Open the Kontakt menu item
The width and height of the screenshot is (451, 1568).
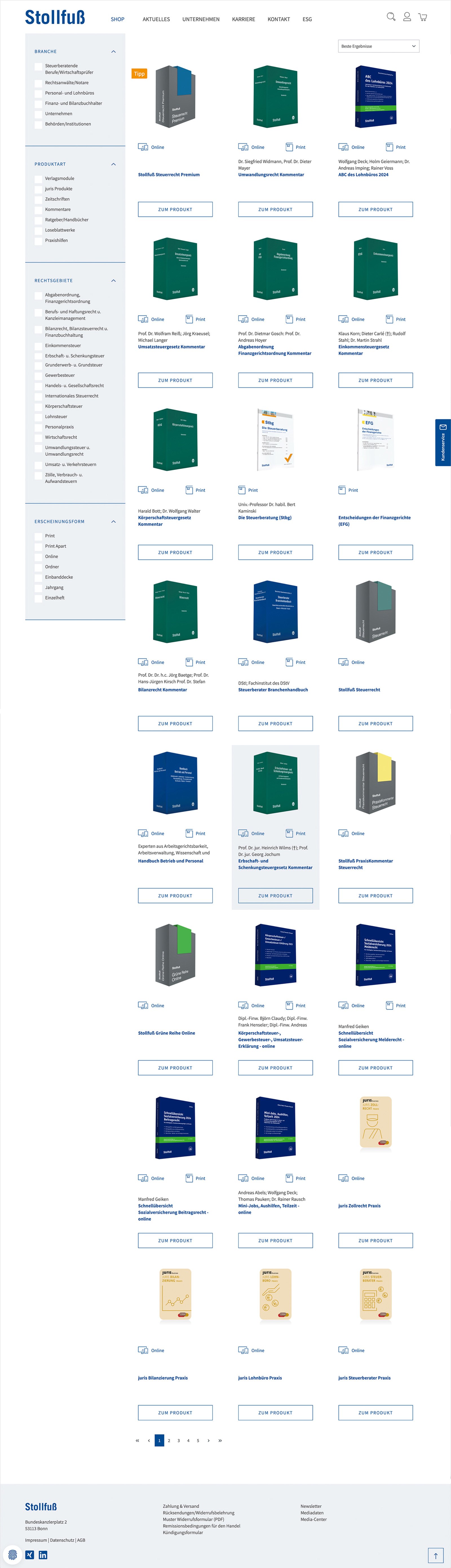279,19
